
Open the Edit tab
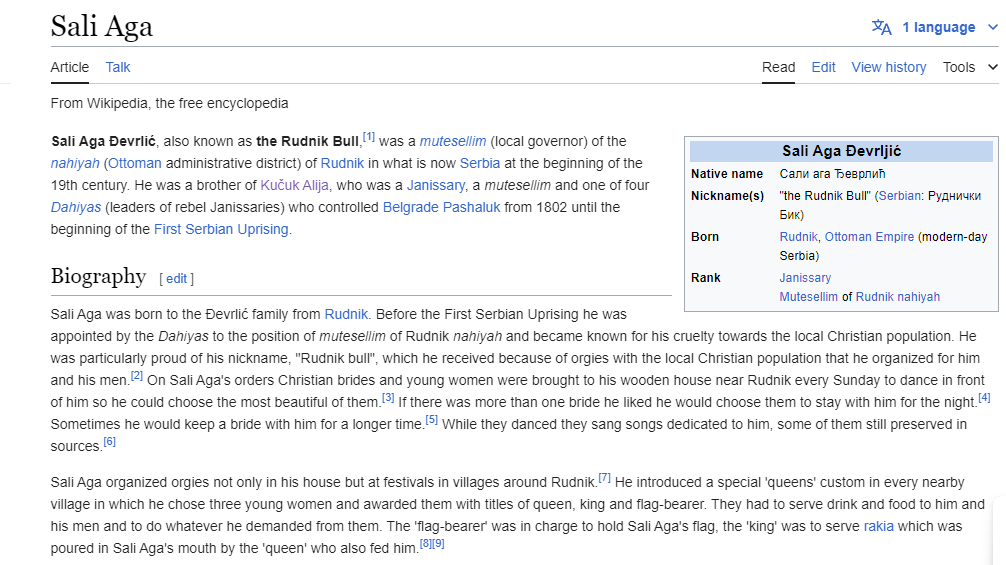[823, 67]
